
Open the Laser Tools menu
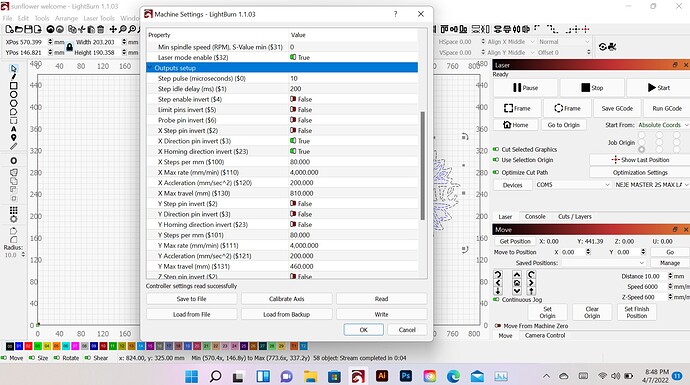[99, 18]
